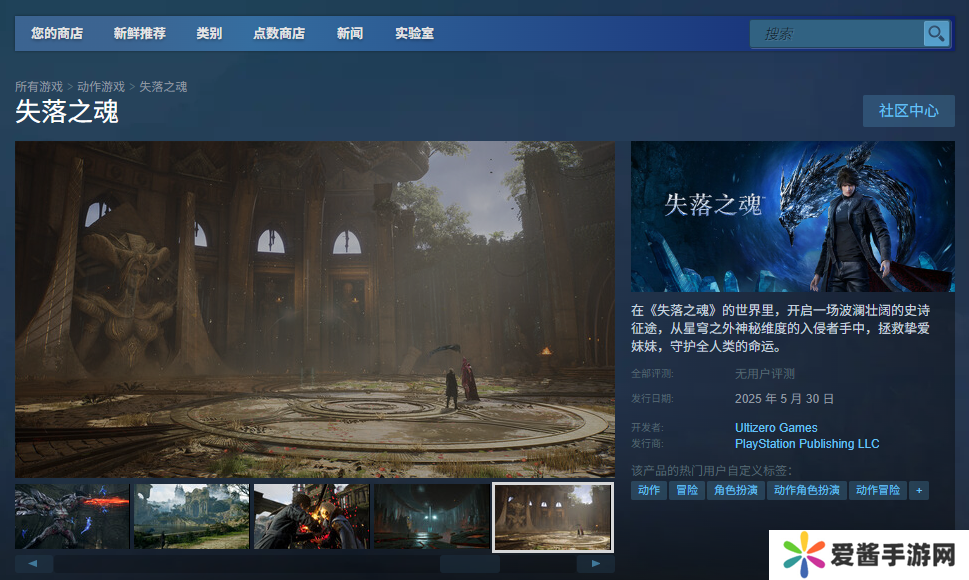The image size is (969, 580).
Task: Expand more tags with the plus button
Action: pos(919,490)
